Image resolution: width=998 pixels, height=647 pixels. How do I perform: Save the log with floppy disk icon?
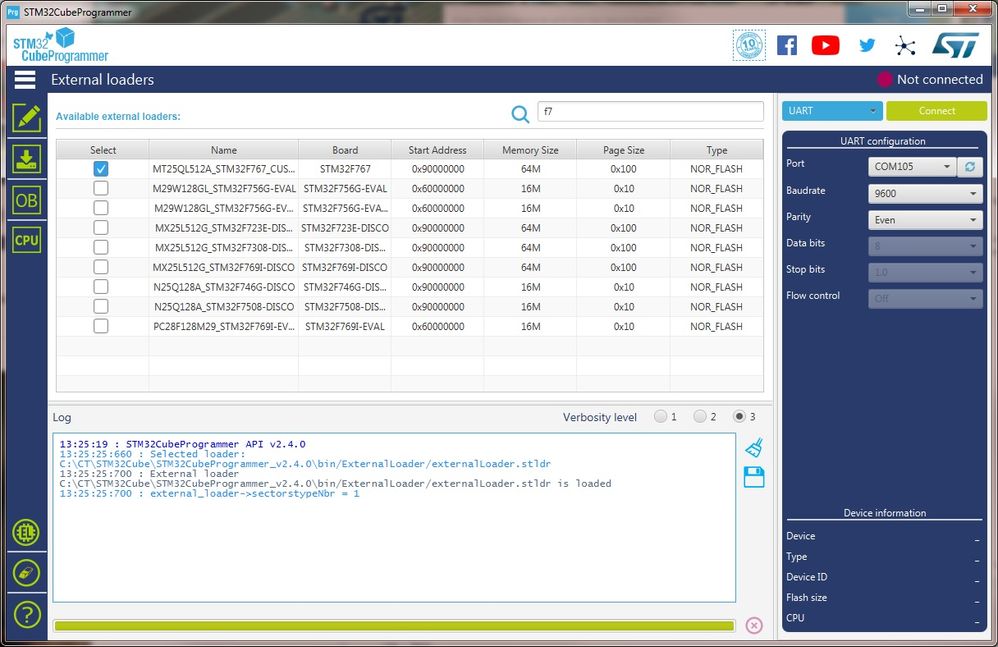(x=754, y=477)
